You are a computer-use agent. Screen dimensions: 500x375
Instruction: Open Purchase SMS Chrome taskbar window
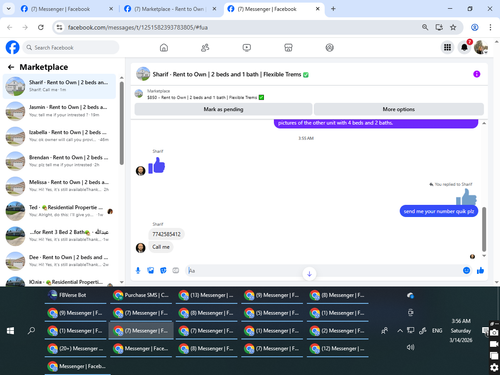(141, 296)
